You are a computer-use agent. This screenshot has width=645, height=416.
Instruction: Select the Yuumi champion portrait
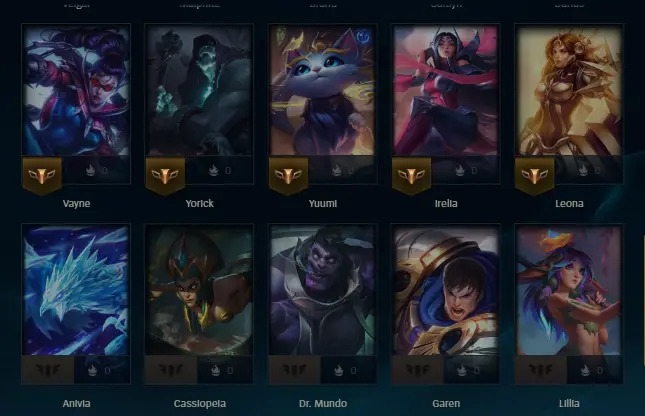[322, 90]
